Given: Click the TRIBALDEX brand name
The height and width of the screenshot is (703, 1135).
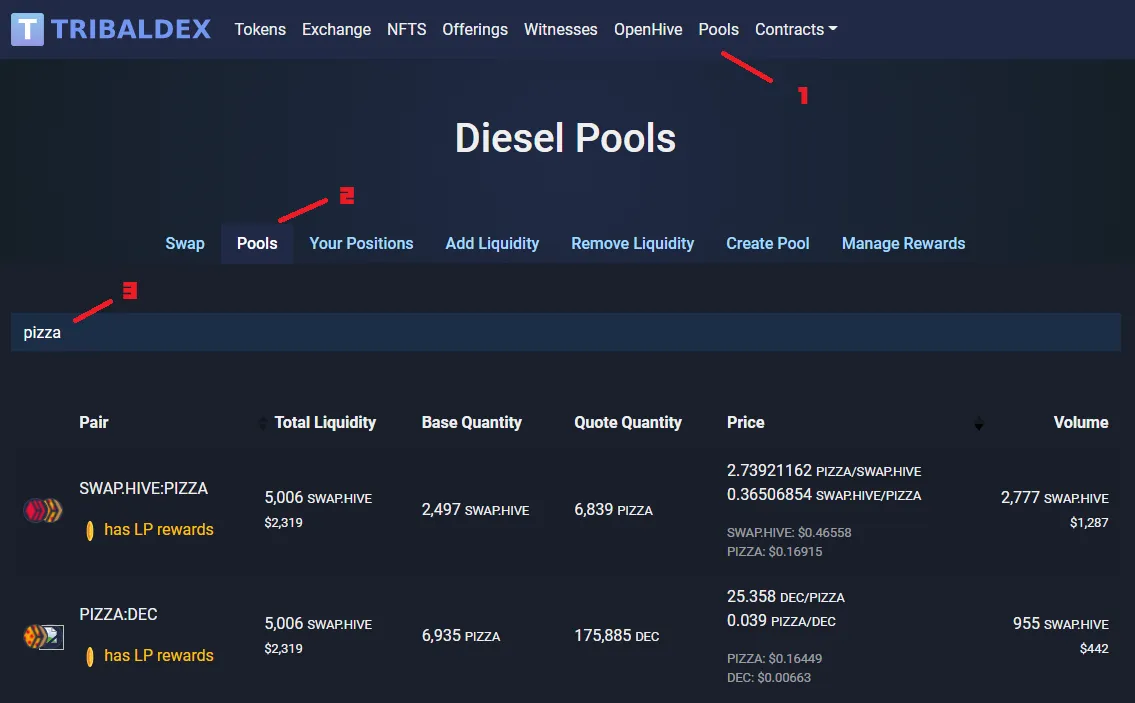Looking at the screenshot, I should [x=131, y=29].
